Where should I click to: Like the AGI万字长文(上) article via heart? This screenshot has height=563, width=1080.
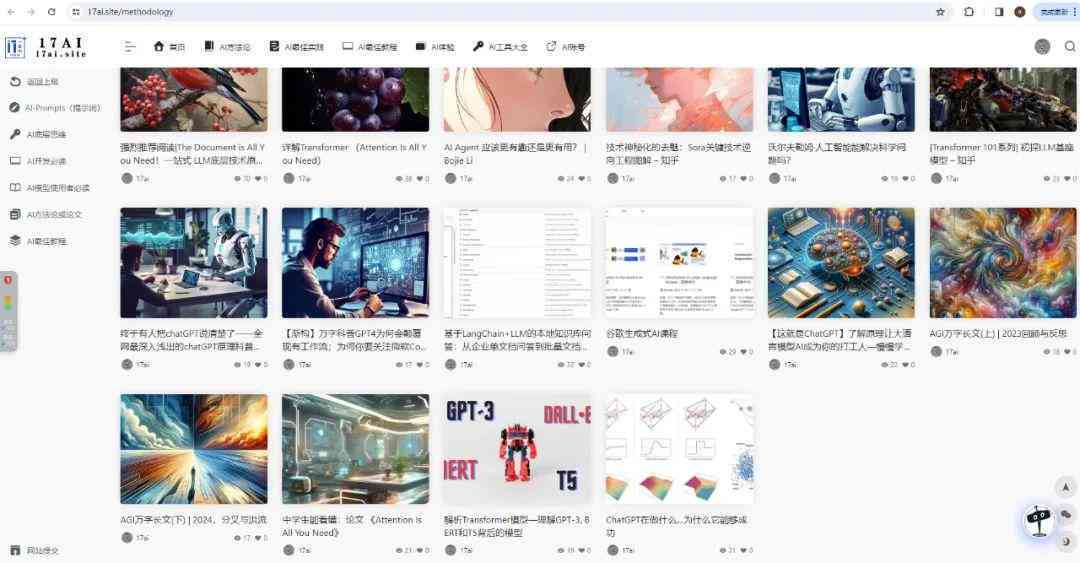[x=1066, y=351]
